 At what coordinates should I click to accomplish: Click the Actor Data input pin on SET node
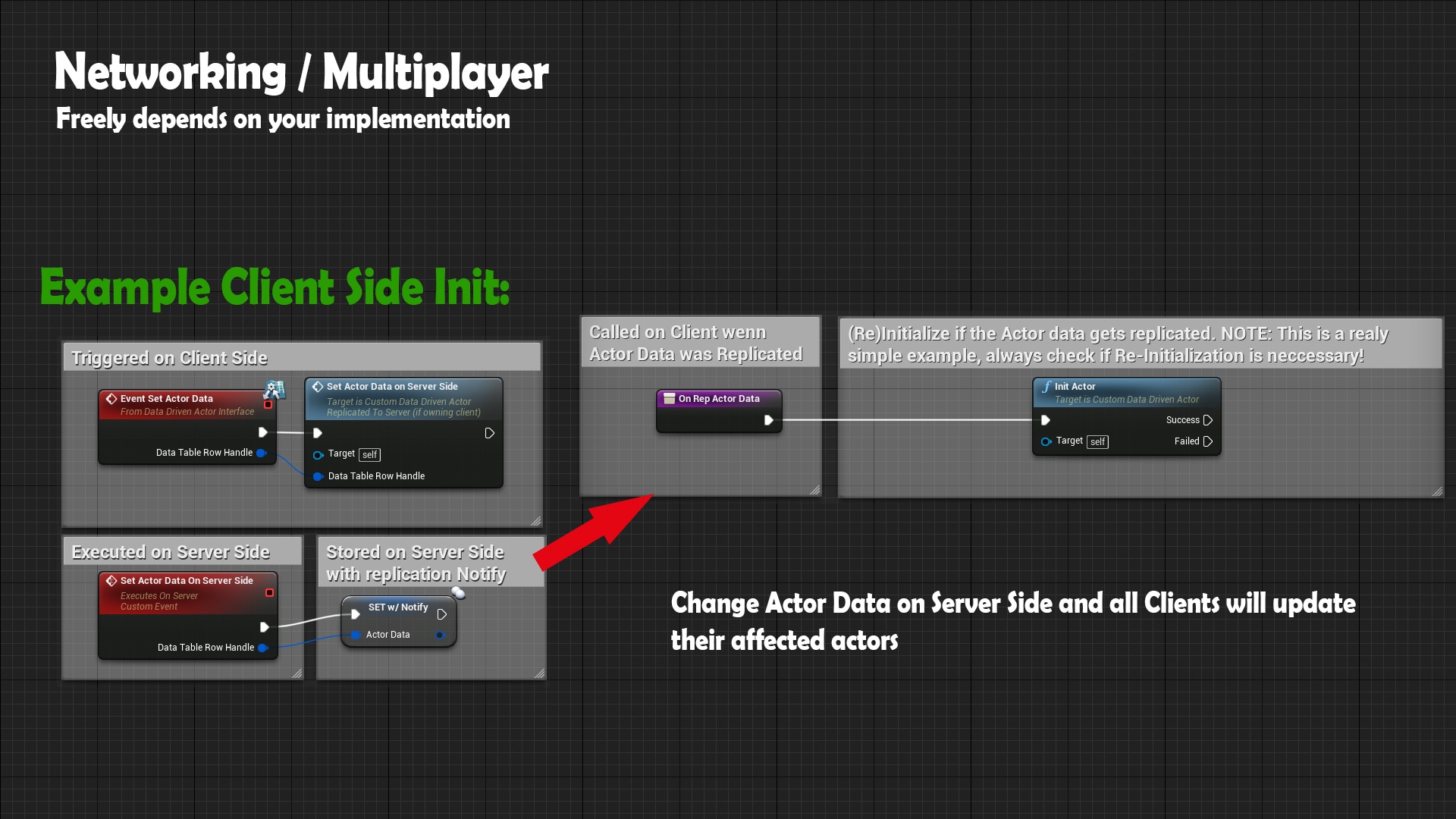(356, 635)
